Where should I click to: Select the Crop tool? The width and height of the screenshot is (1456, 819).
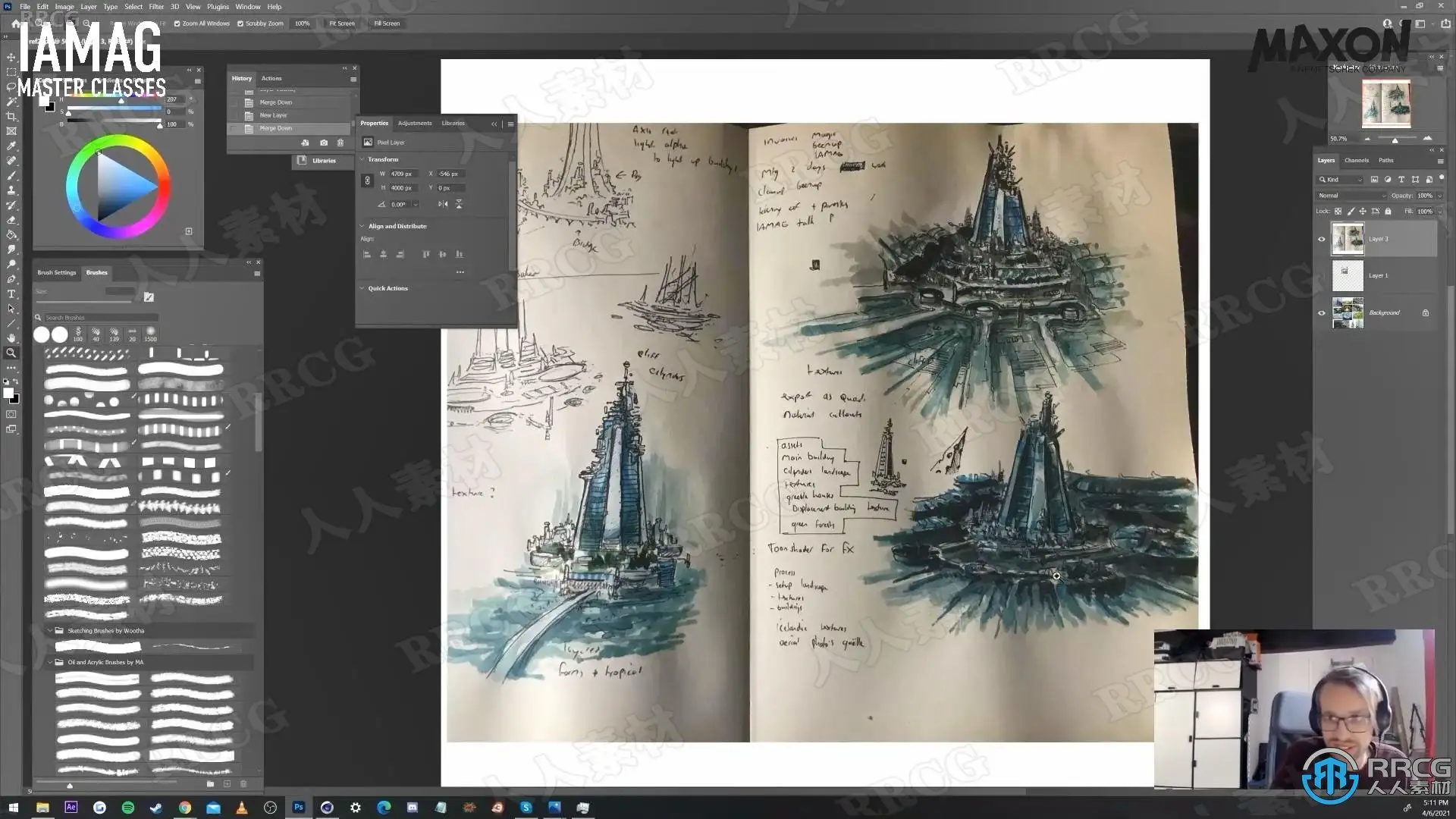click(11, 116)
